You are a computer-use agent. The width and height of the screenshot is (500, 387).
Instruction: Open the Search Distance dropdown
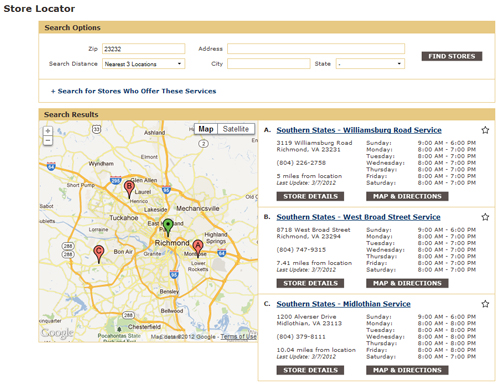click(x=144, y=64)
